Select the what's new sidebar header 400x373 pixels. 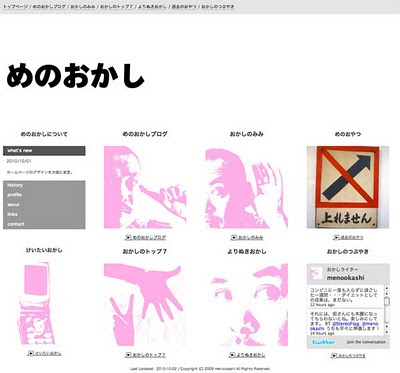[x=44, y=151]
